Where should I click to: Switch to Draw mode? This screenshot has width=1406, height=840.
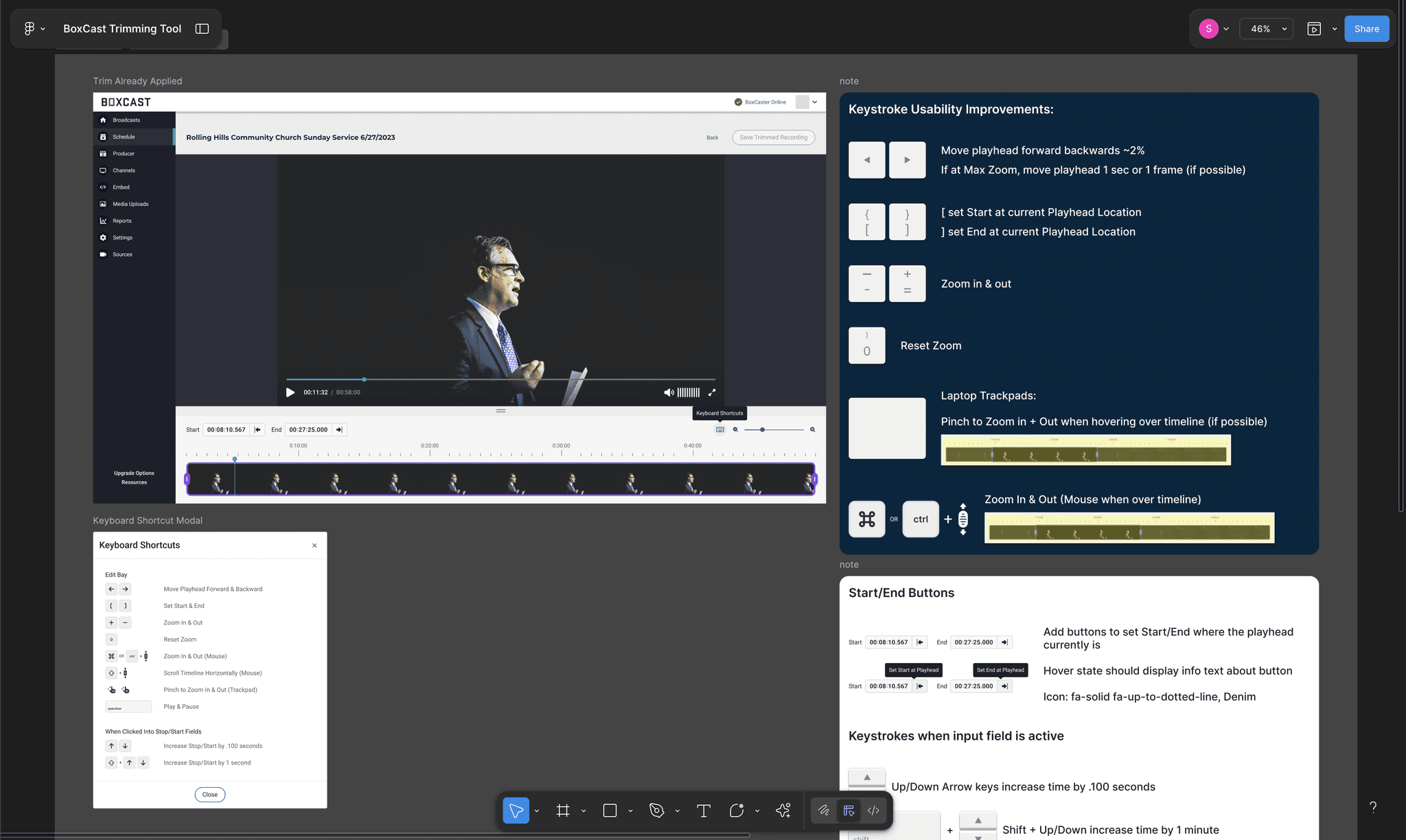(823, 810)
